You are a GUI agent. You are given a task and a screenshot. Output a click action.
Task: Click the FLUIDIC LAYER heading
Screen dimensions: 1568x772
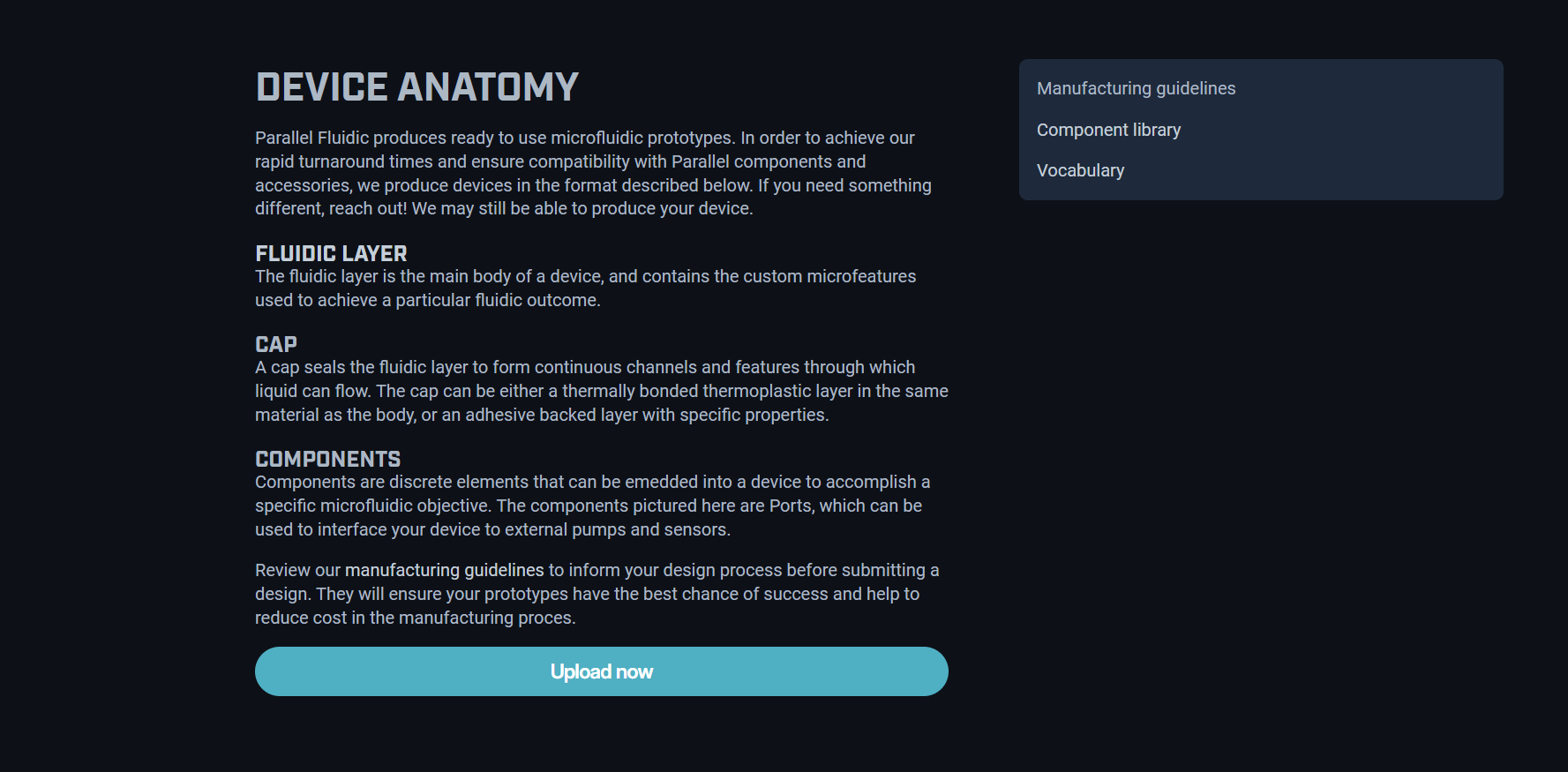tap(331, 253)
